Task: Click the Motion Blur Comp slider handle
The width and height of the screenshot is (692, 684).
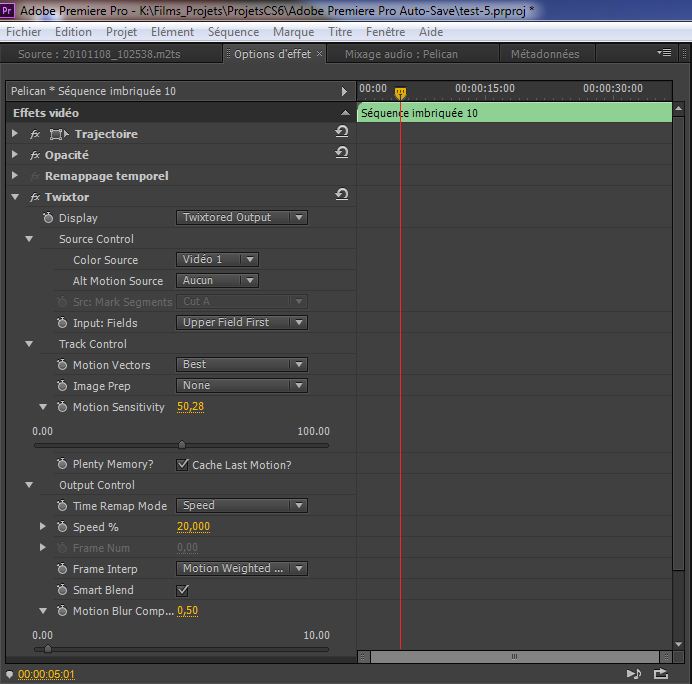Action: click(48, 649)
